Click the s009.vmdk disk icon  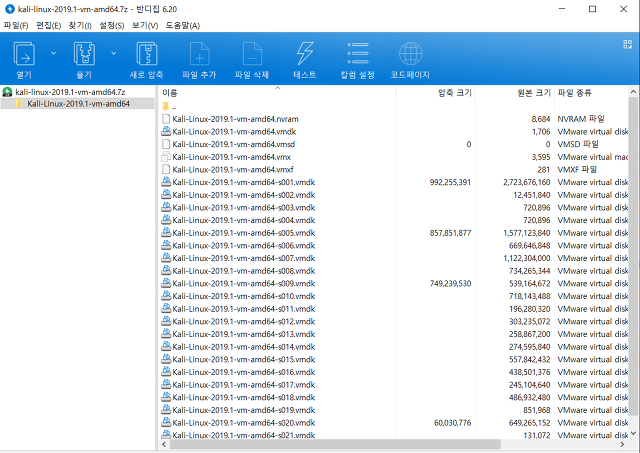(x=166, y=283)
